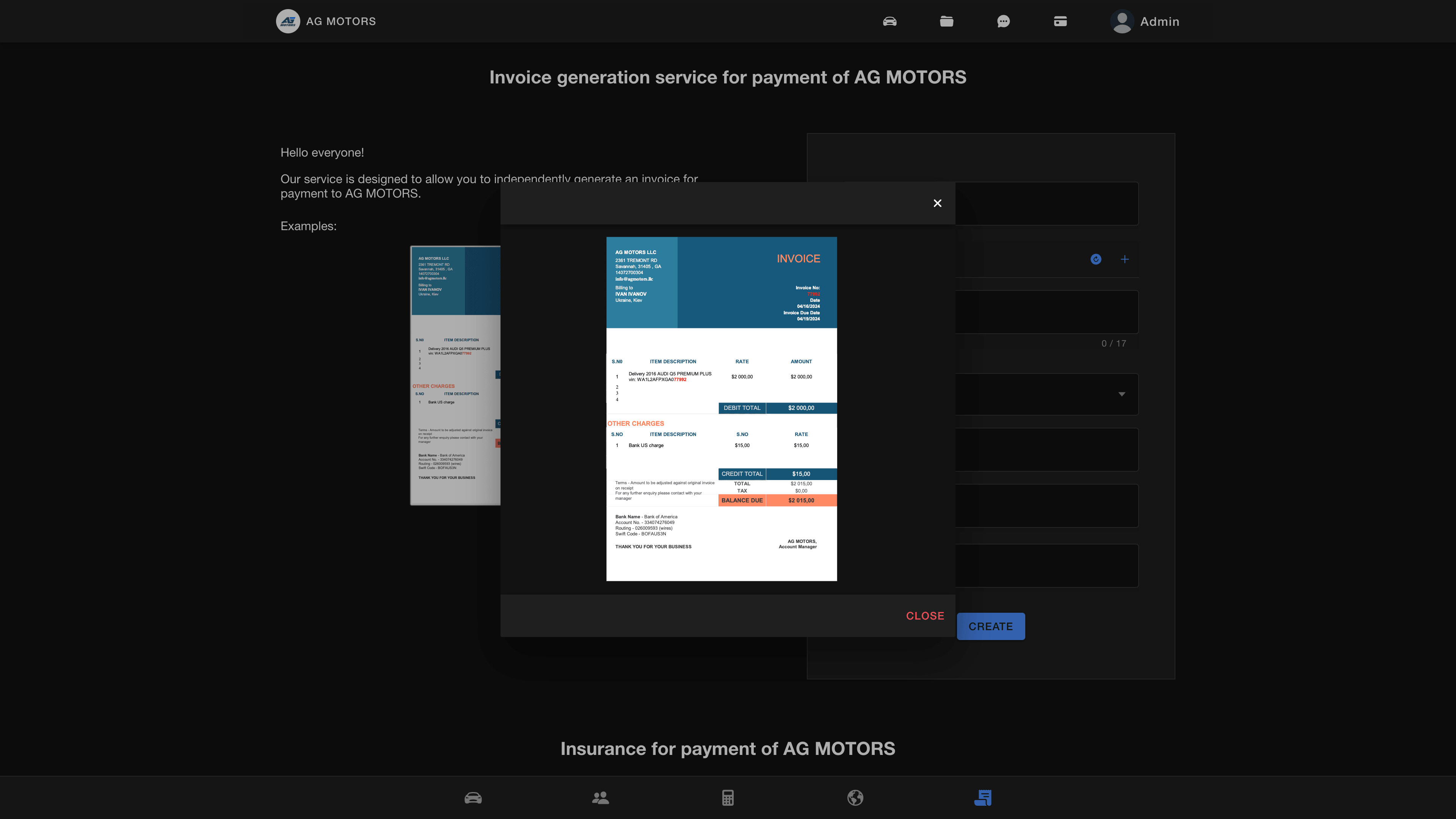Click the Admin user avatar
This screenshot has width=1456, height=819.
point(1122,22)
